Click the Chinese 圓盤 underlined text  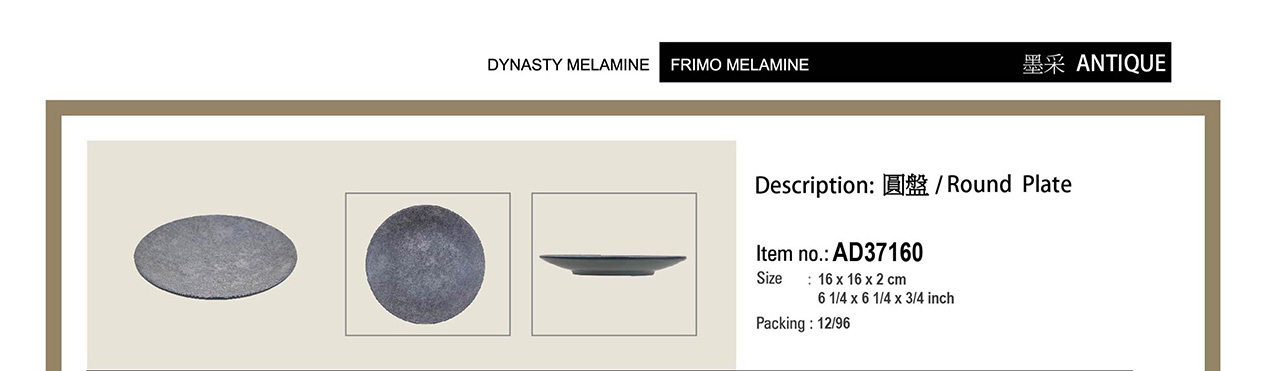[x=905, y=185]
